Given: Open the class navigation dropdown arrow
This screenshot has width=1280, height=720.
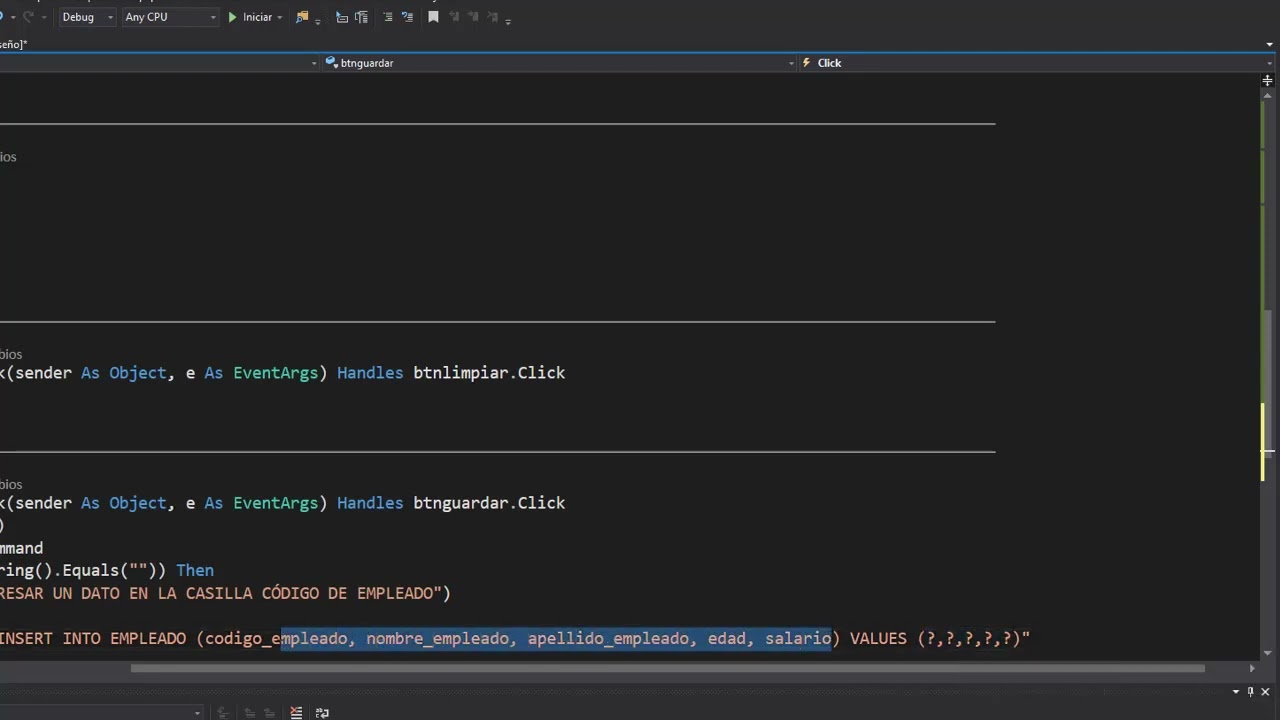Looking at the screenshot, I should (x=314, y=63).
